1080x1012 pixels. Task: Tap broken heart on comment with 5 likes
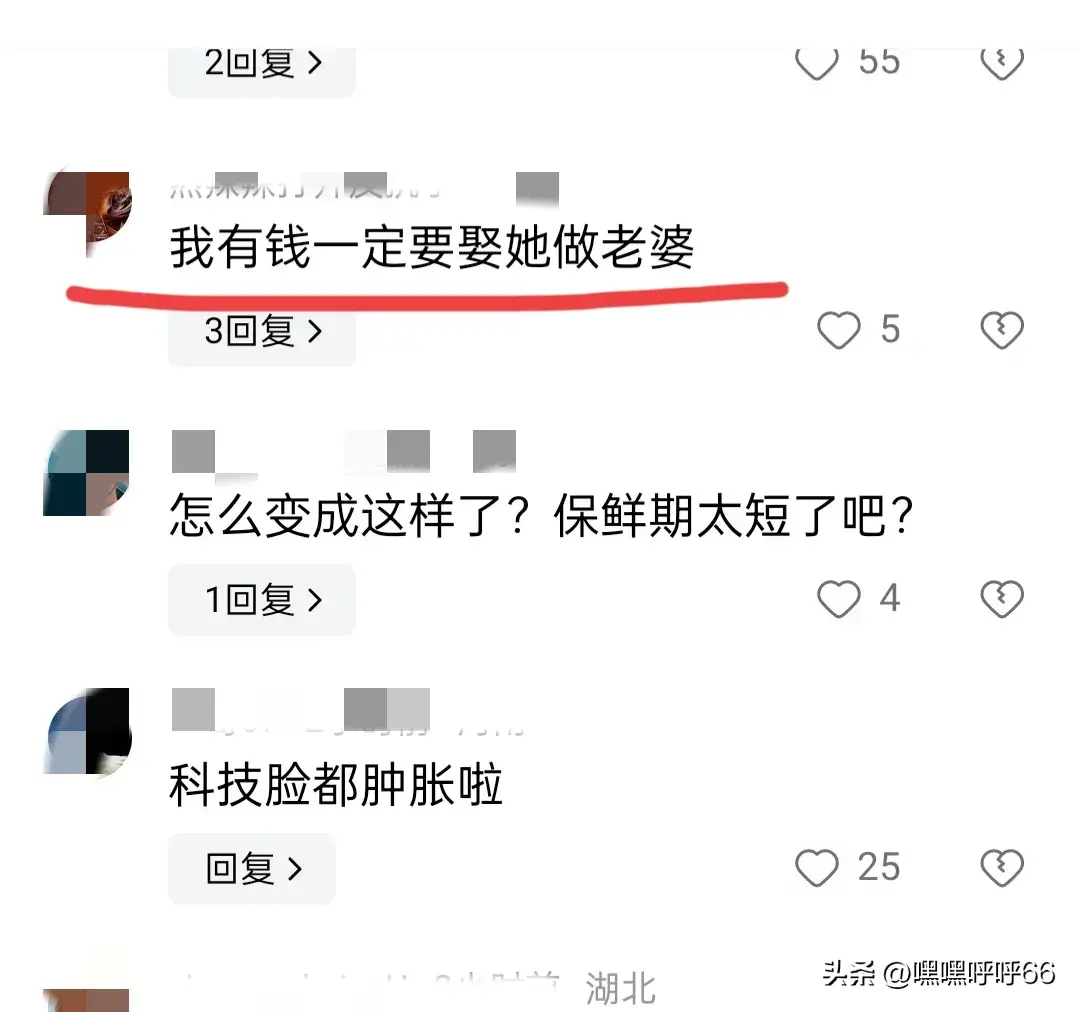[1001, 329]
